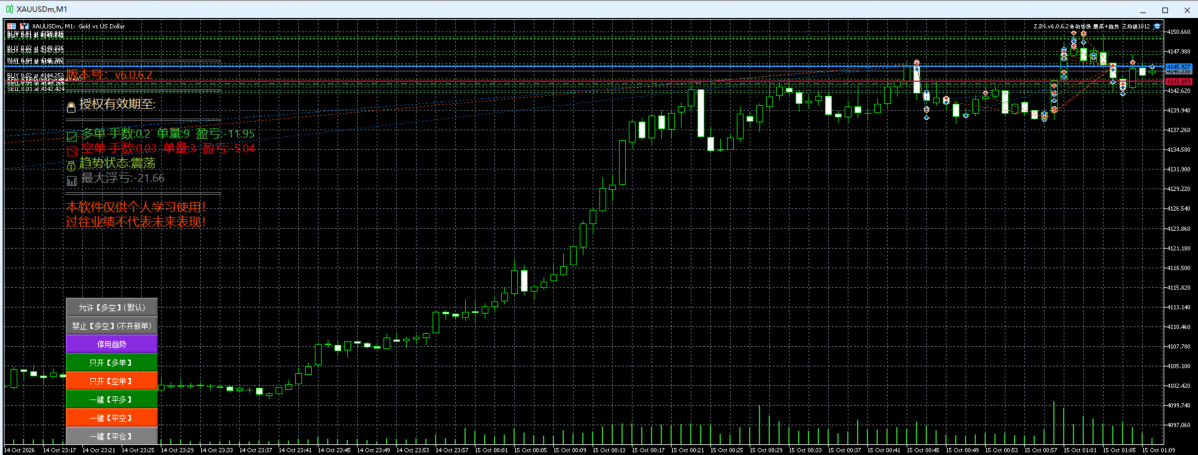Click the padlock icon beside 授权有效期至
This screenshot has width=1198, height=455.
tap(71, 106)
